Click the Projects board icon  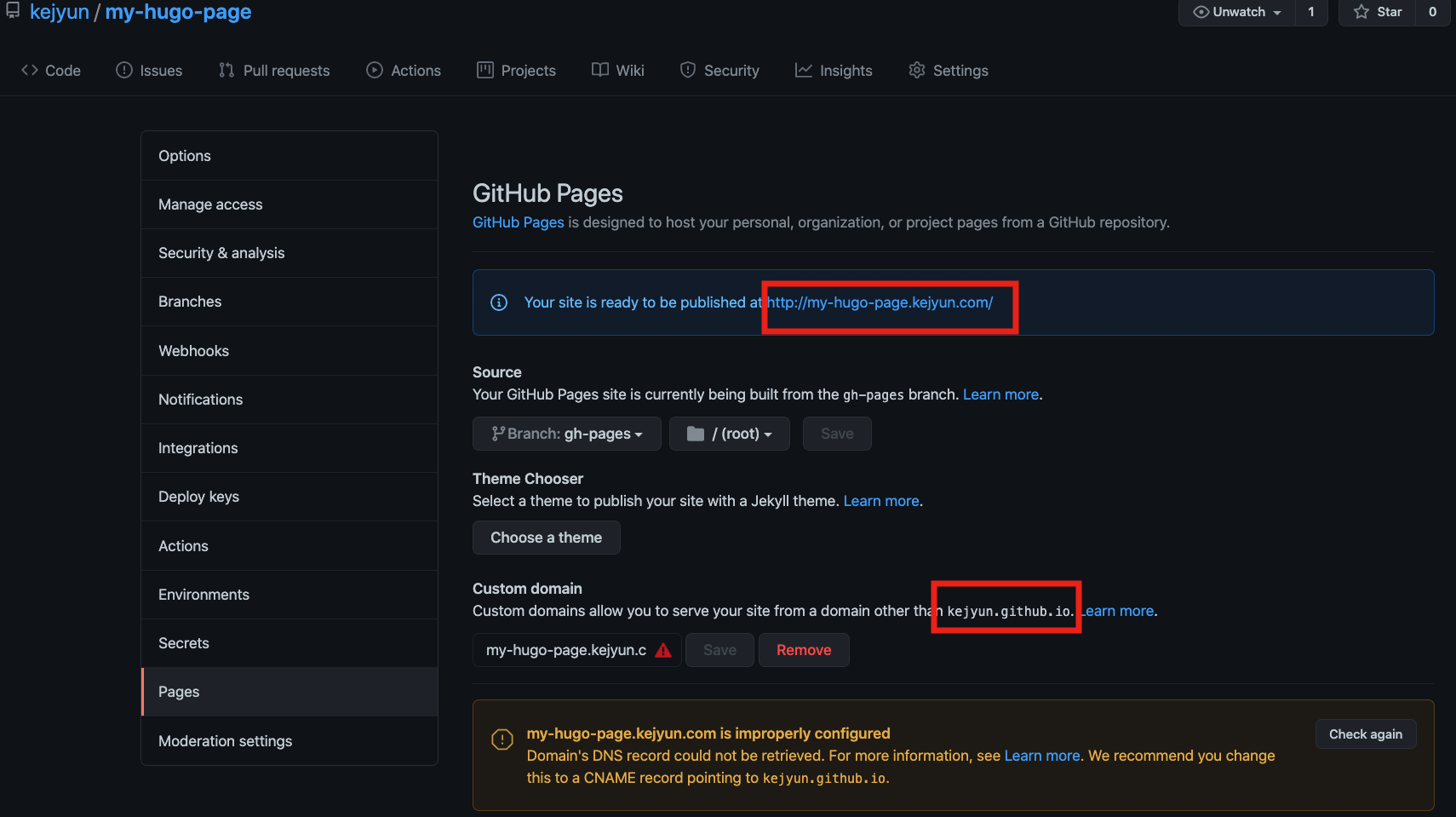point(485,70)
